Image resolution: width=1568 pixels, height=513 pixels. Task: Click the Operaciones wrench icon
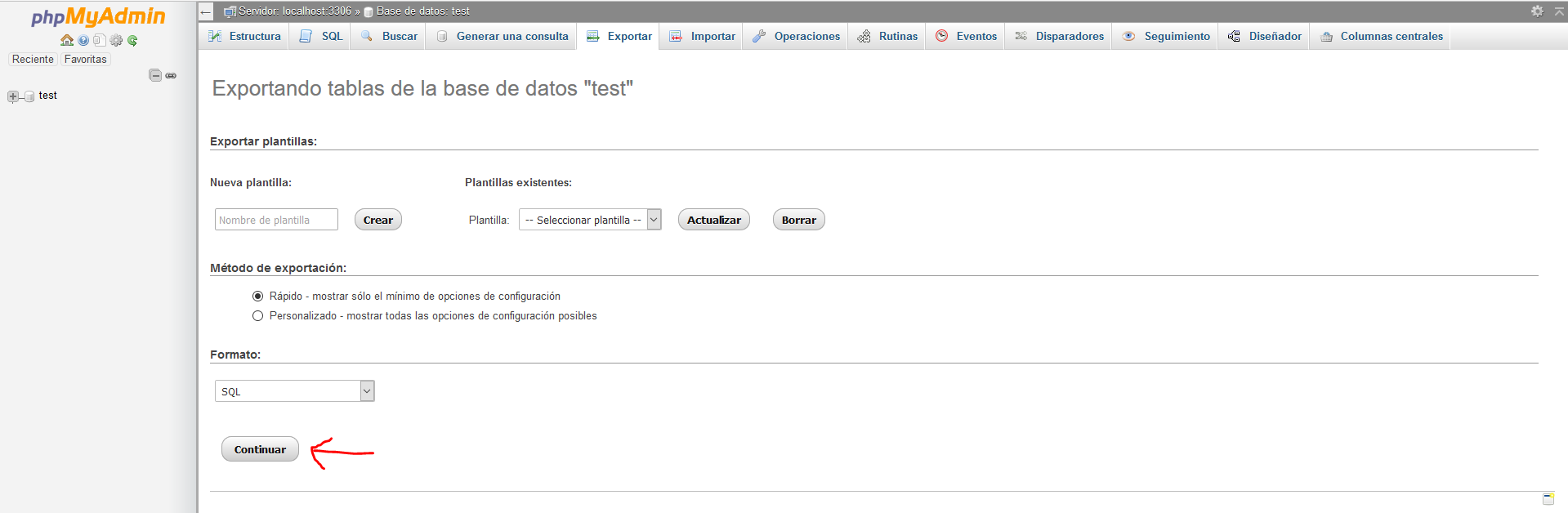[x=759, y=36]
